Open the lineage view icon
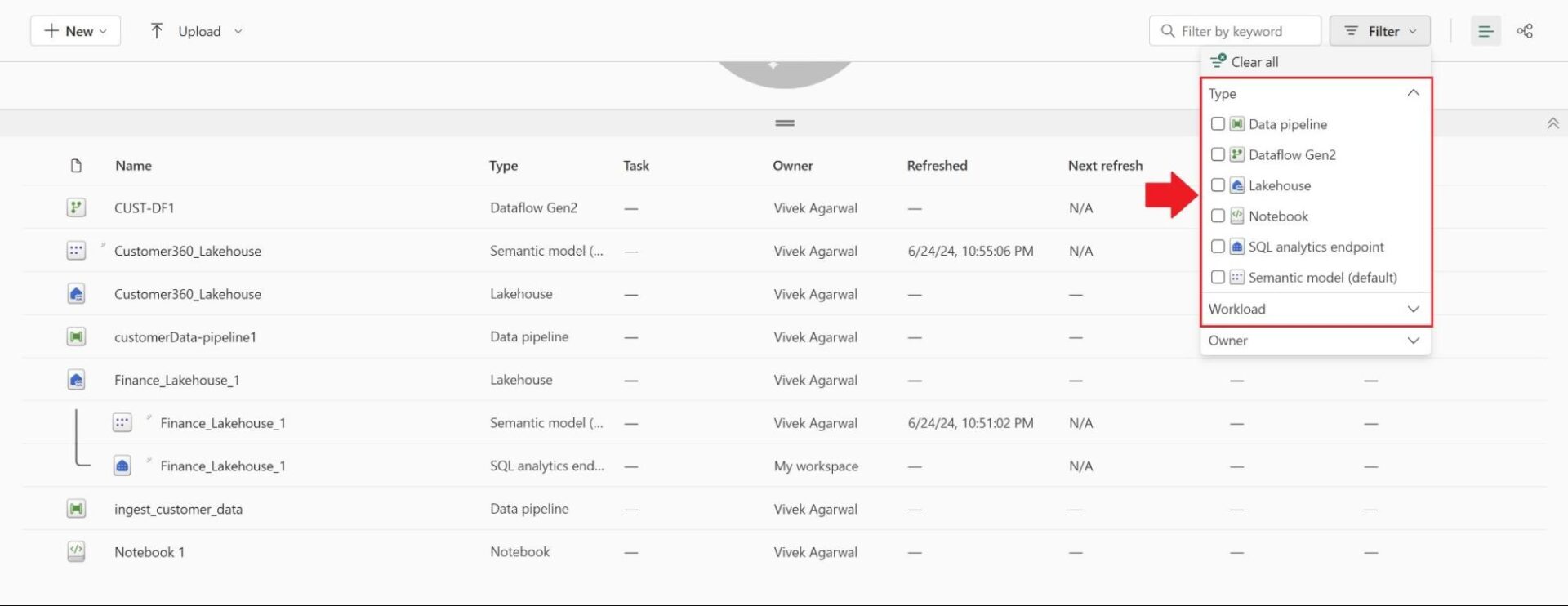The width and height of the screenshot is (1568, 606). click(1524, 31)
